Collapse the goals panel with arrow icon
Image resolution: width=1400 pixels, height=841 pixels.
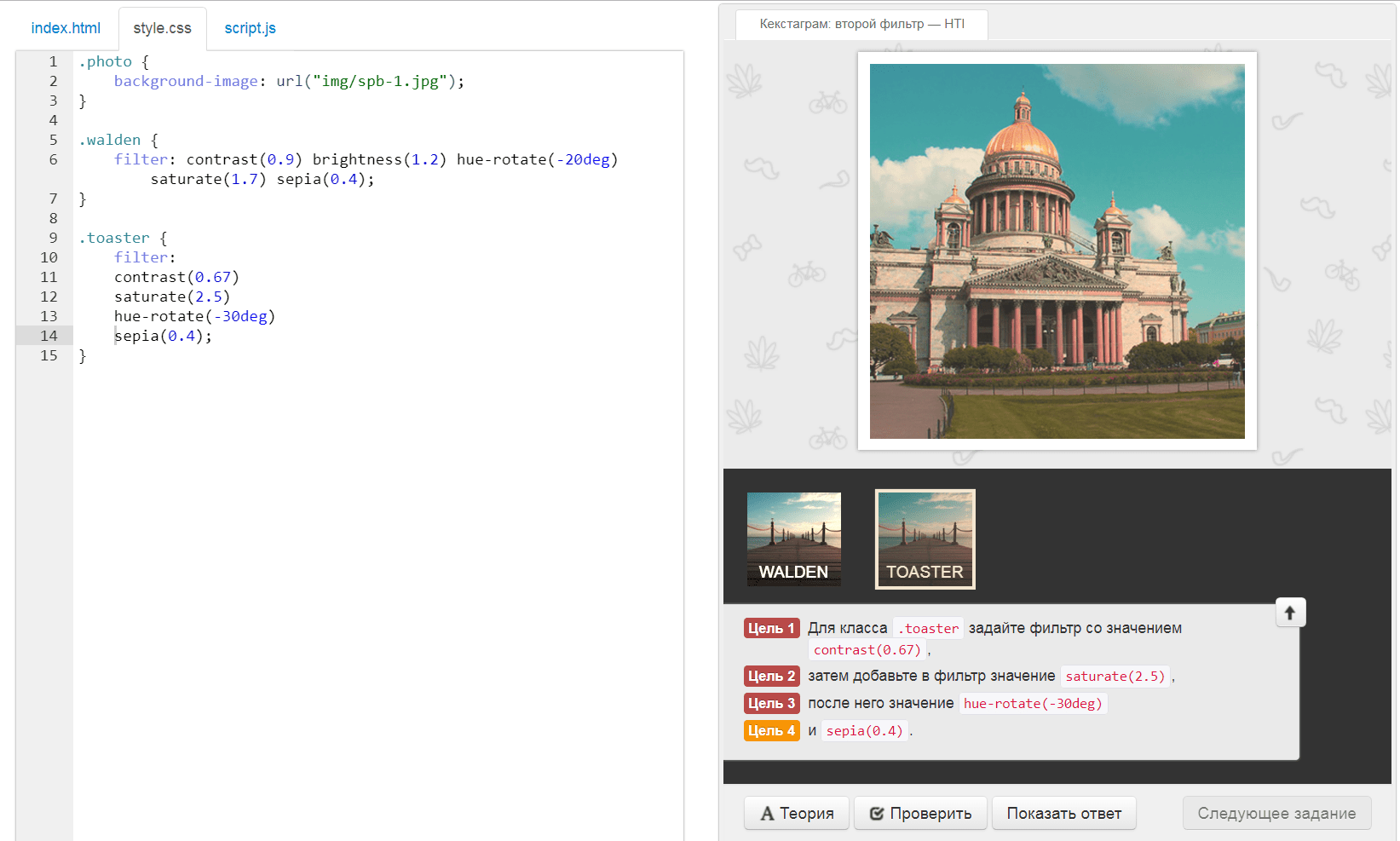tap(1290, 613)
